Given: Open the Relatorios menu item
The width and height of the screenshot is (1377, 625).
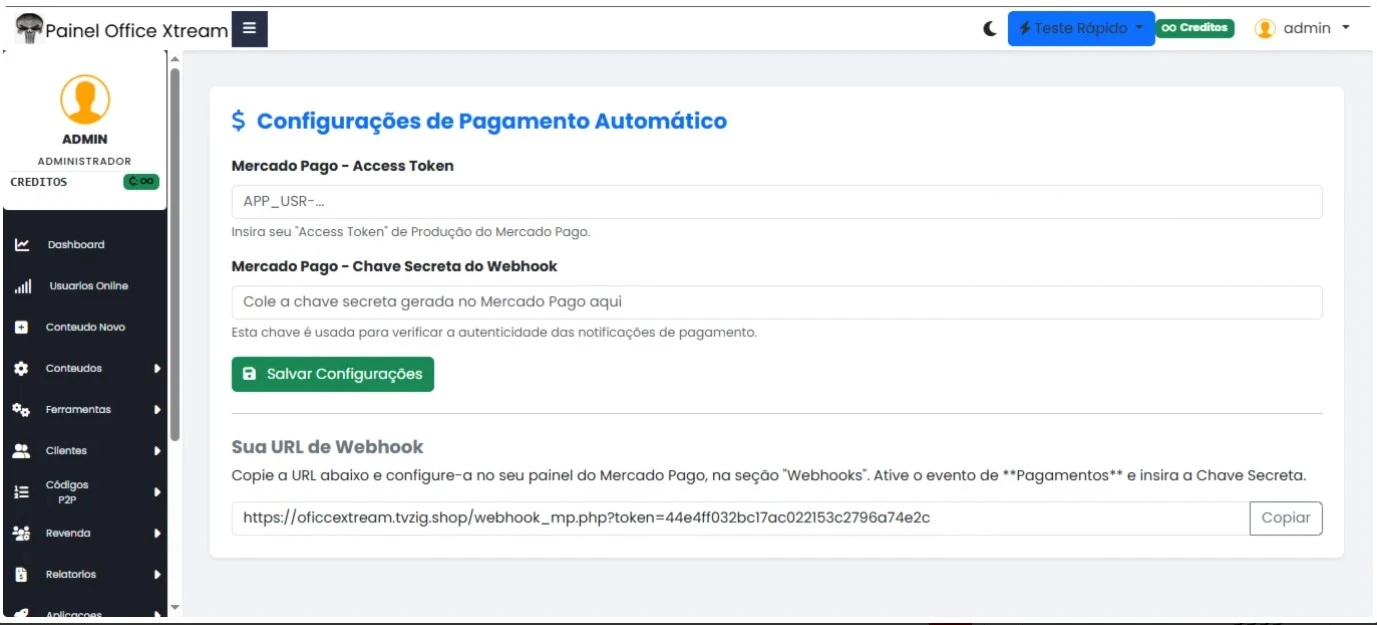Looking at the screenshot, I should tap(71, 575).
